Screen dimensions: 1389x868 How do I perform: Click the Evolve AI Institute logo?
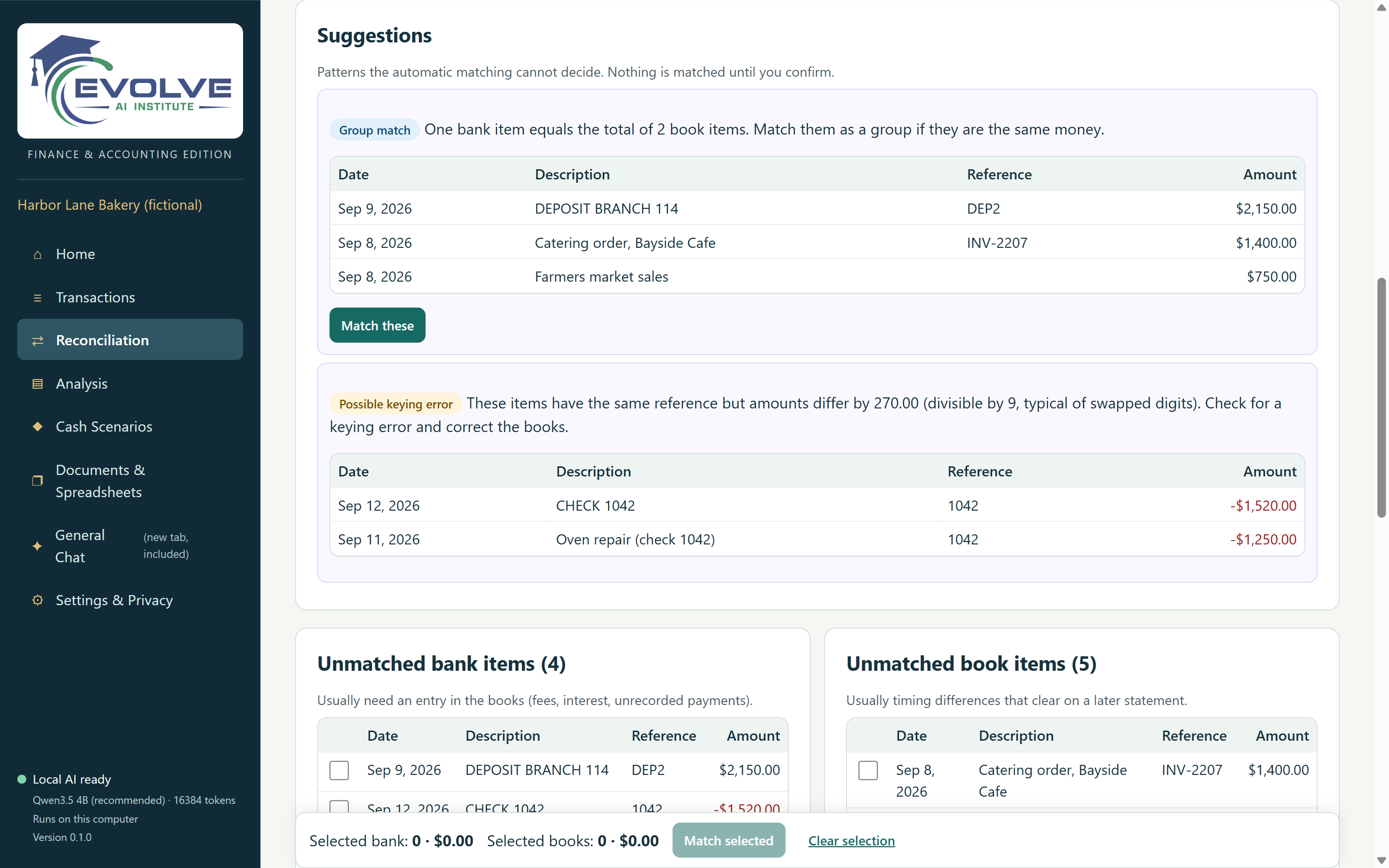pos(130,81)
